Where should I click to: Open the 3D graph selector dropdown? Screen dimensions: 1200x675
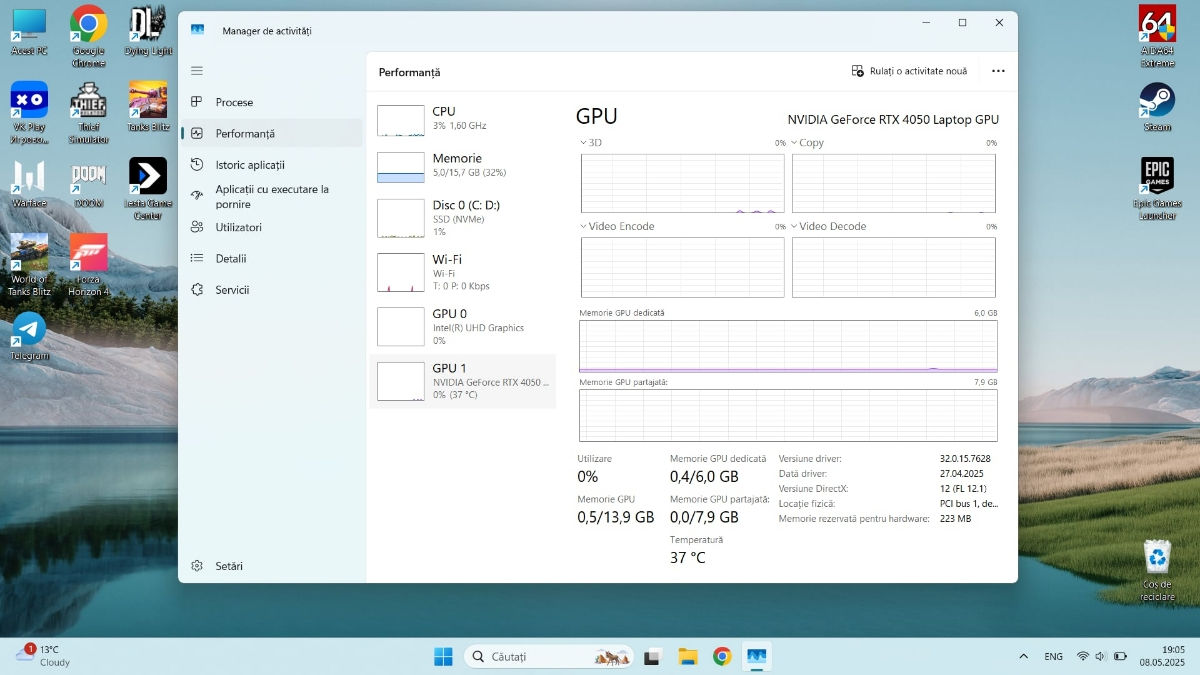tap(590, 143)
